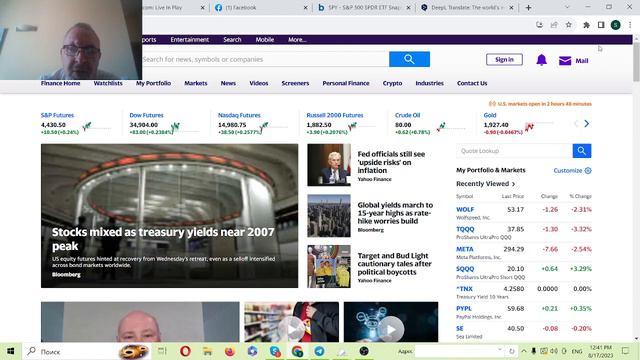This screenshot has height=360, width=640.
Task: Open the Crypto section
Action: [392, 83]
